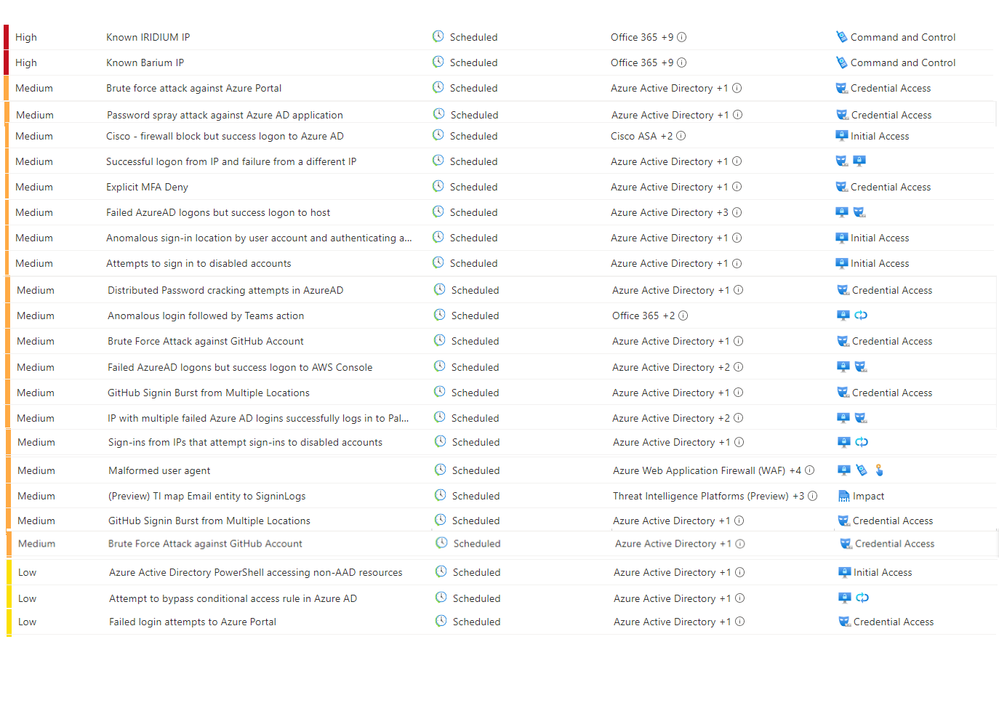999x727 pixels.
Task: Select Successful logon from IP and failure from a different IP
Action: point(231,161)
